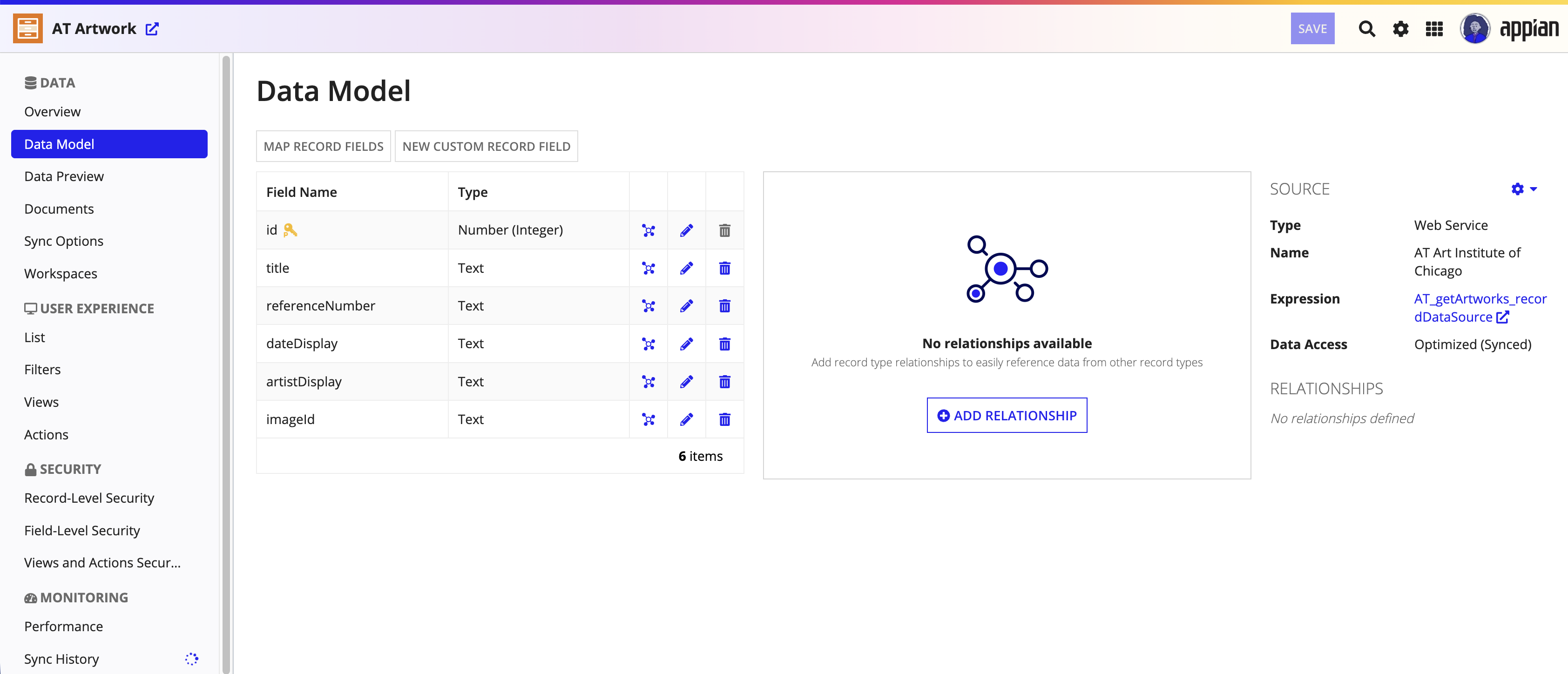This screenshot has width=1568, height=674.
Task: Delete the title field
Action: 724,268
